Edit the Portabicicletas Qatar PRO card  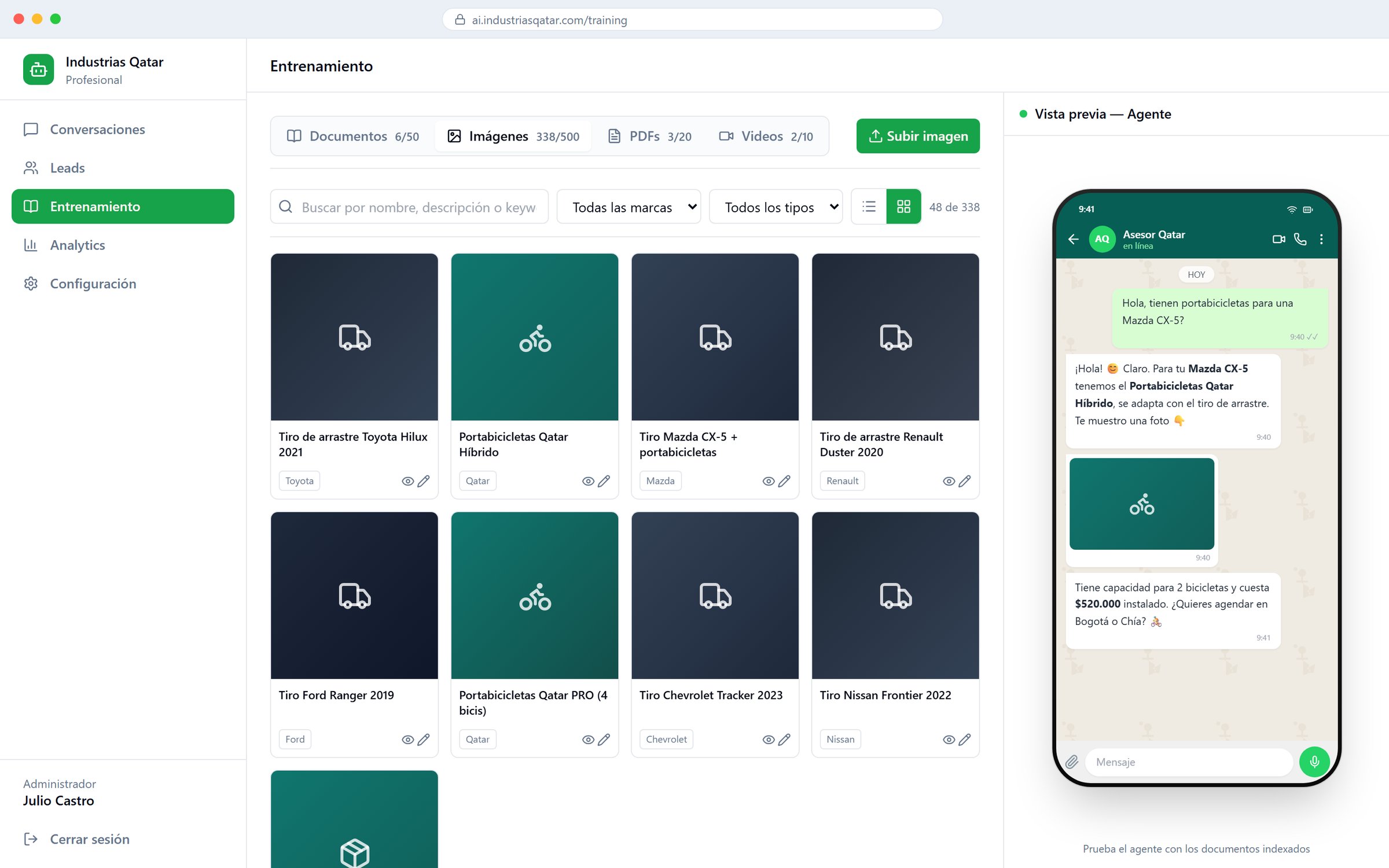pyautogui.click(x=604, y=740)
